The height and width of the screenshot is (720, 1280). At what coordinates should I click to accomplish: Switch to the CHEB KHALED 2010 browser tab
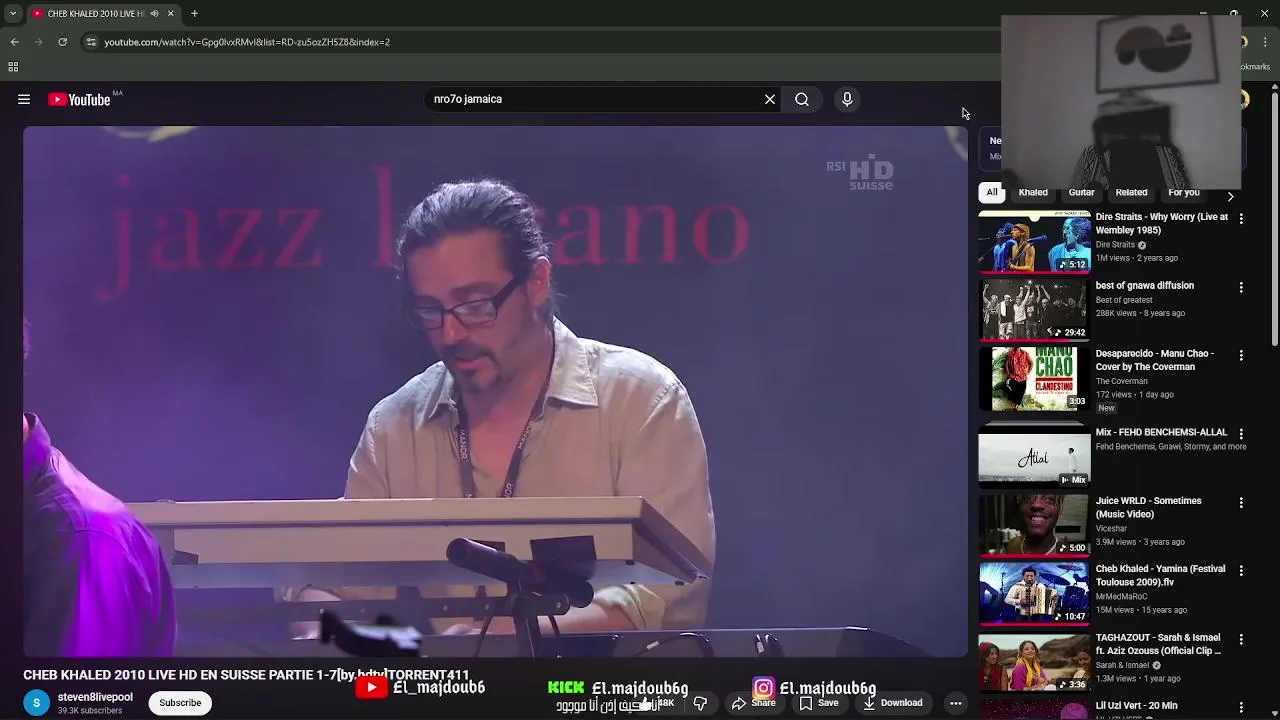click(x=96, y=14)
